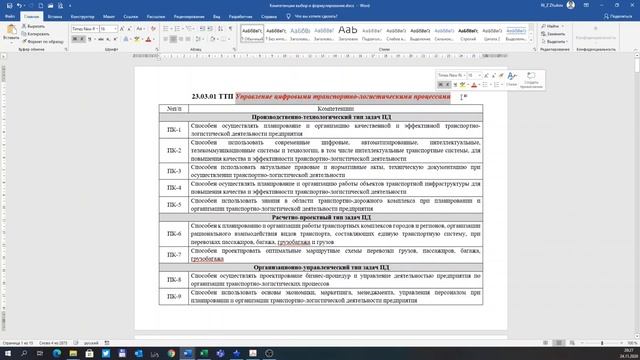This screenshot has width=640, height=360.
Task: Toggle Superscript formatting in ribbon
Action: (116, 39)
